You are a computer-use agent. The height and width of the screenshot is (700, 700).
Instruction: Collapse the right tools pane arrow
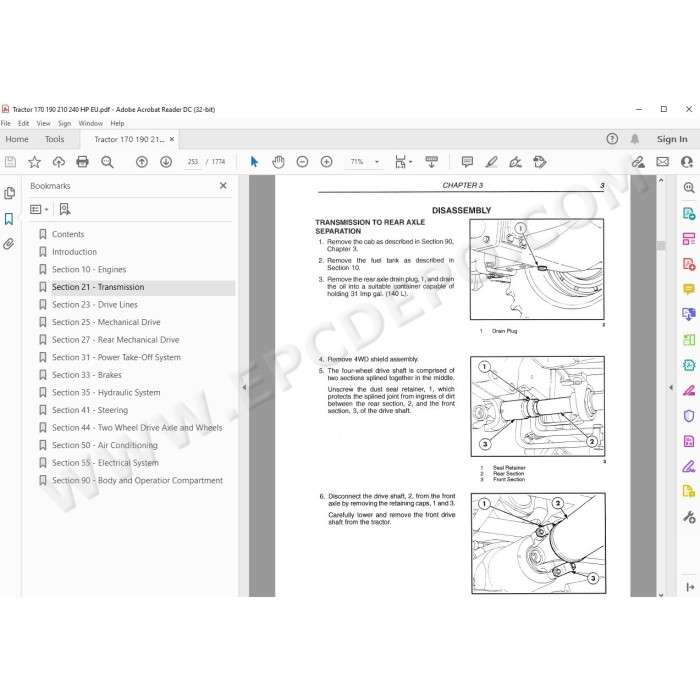coord(671,388)
